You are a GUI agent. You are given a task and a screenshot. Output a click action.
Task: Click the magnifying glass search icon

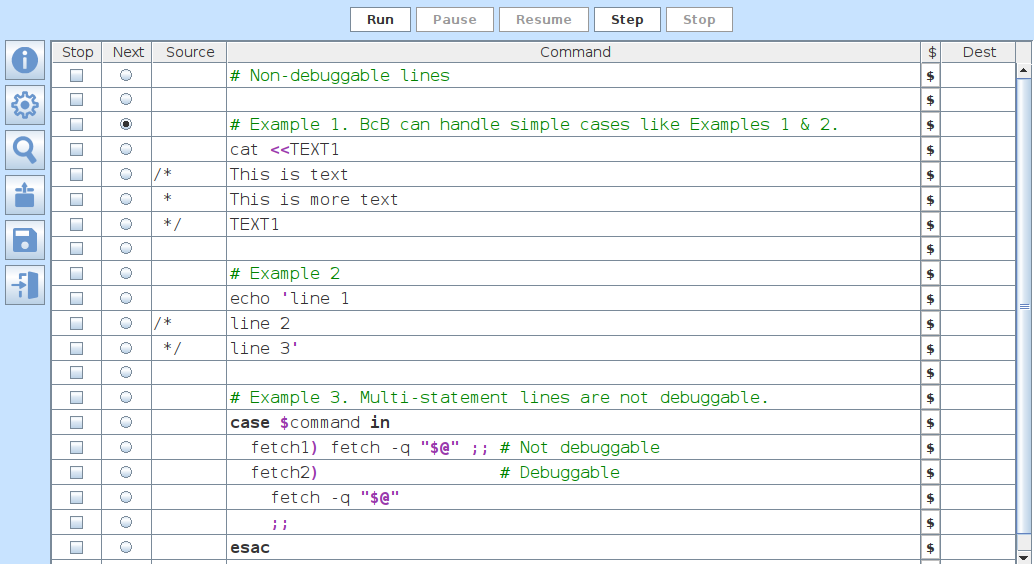pos(25,150)
